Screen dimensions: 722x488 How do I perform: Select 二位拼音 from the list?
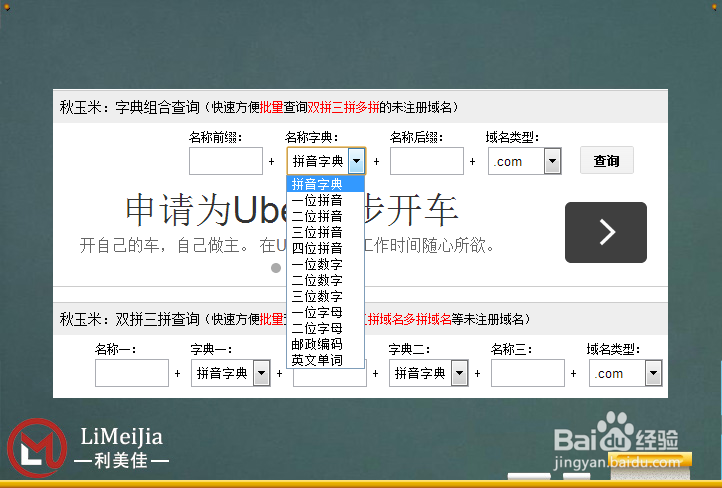(326, 216)
